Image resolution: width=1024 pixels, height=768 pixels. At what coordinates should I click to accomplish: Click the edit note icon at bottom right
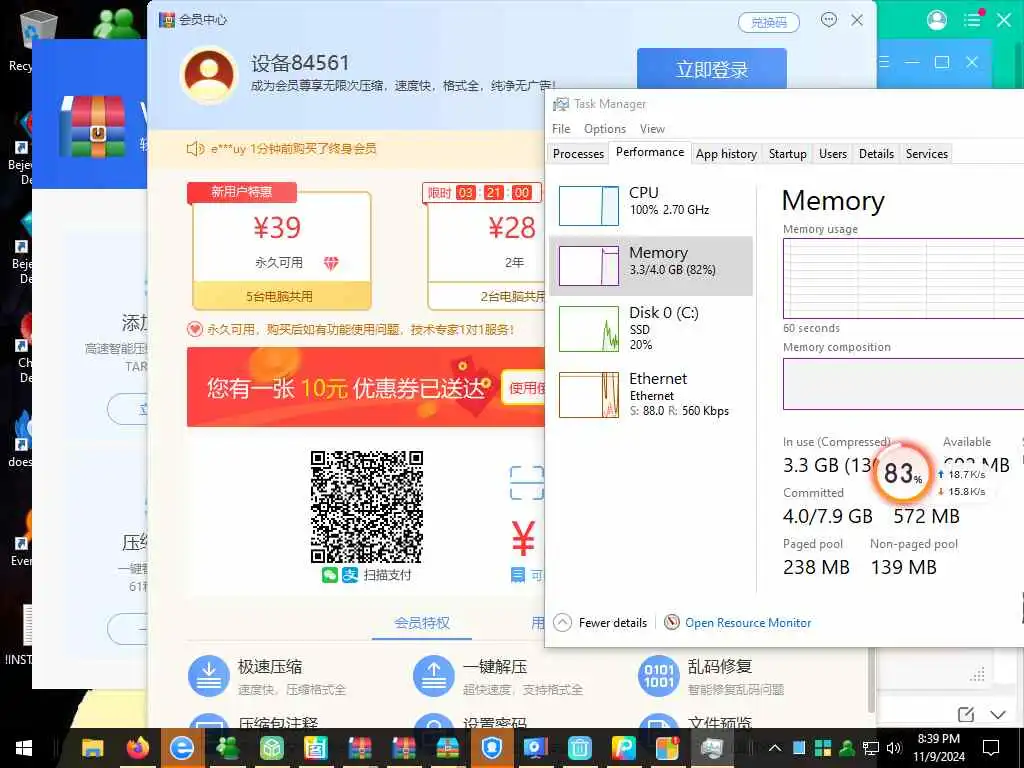click(966, 714)
